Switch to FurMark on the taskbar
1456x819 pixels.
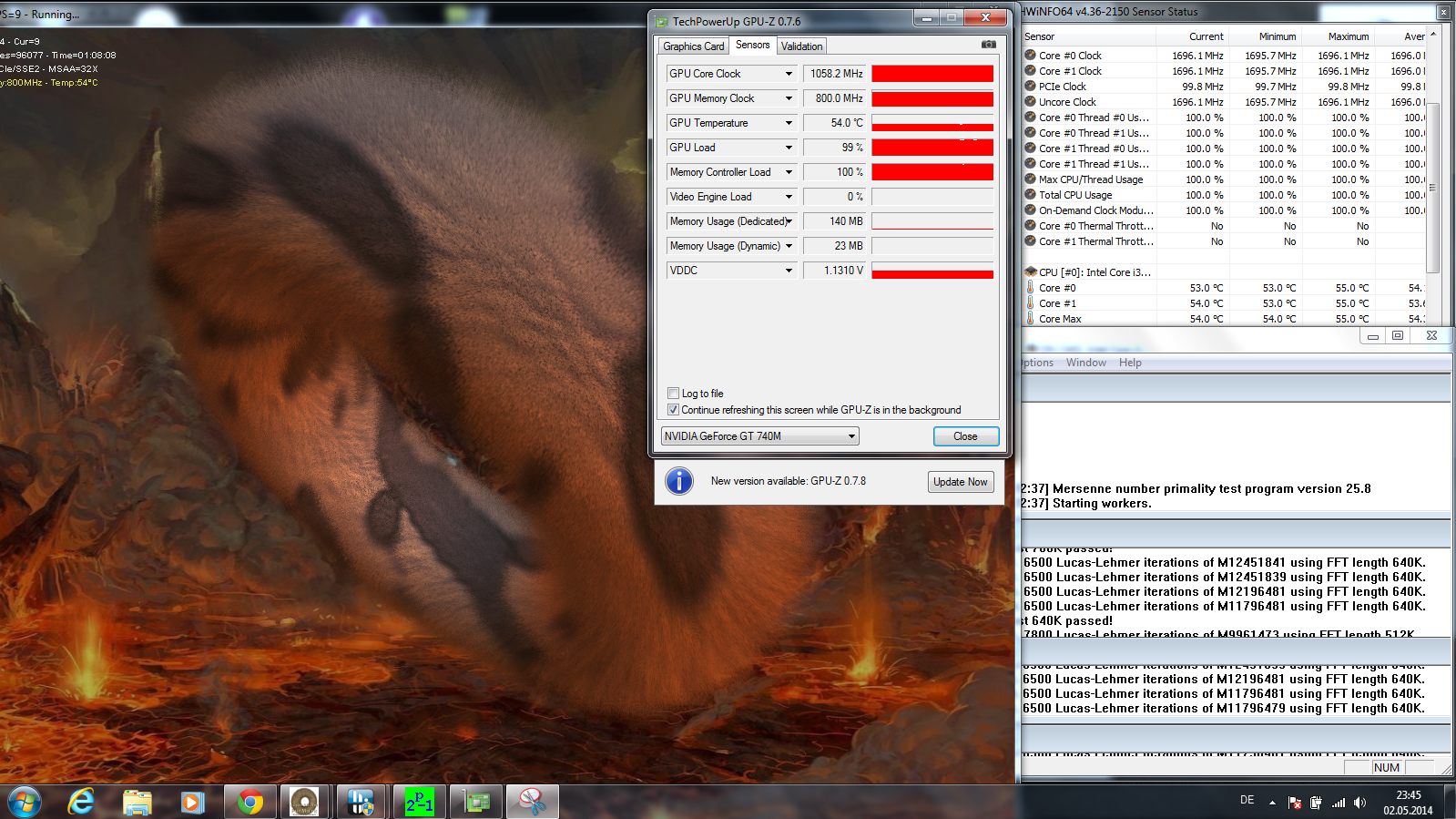[305, 802]
